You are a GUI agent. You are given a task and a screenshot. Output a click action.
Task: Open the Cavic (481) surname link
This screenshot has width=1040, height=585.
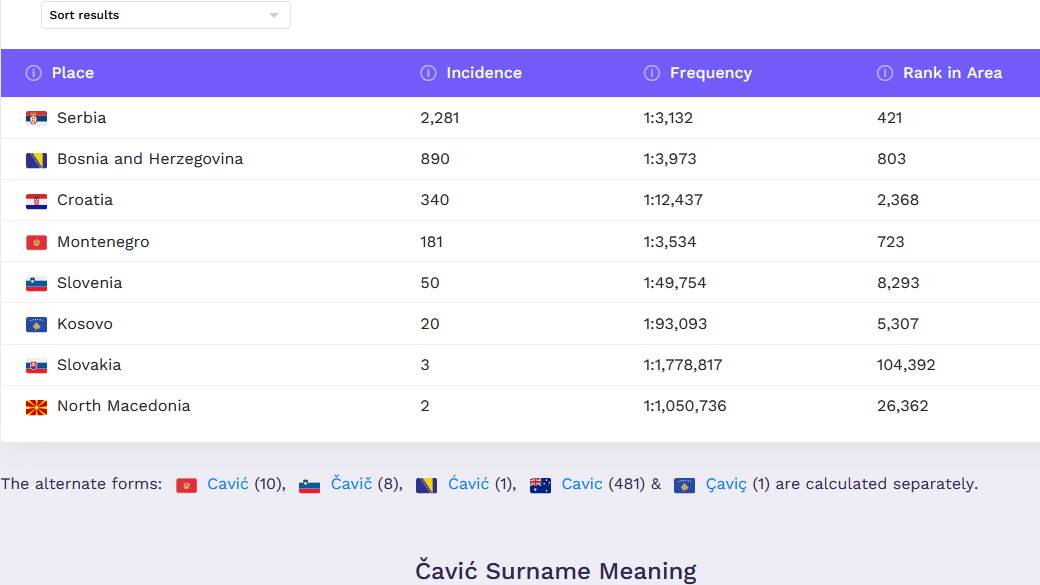(x=582, y=484)
